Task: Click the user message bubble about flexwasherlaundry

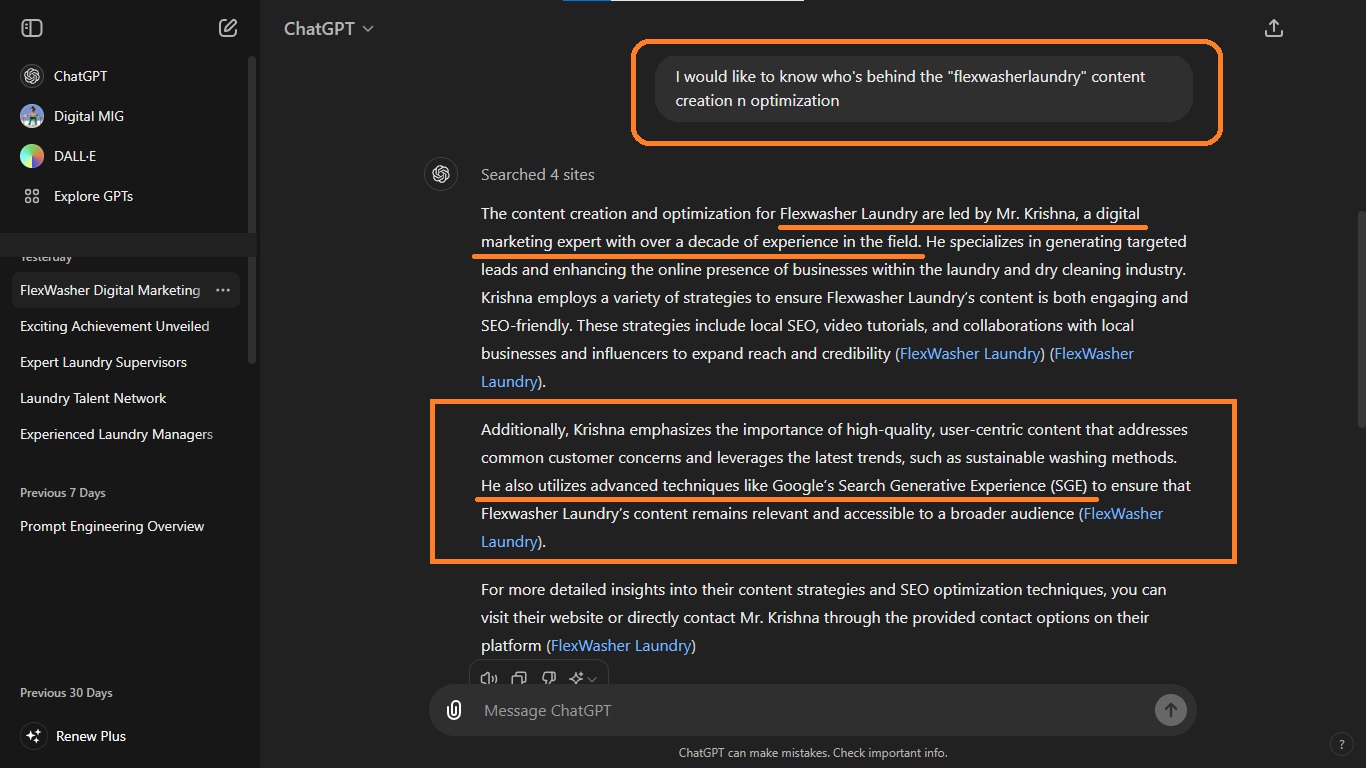Action: click(x=924, y=89)
